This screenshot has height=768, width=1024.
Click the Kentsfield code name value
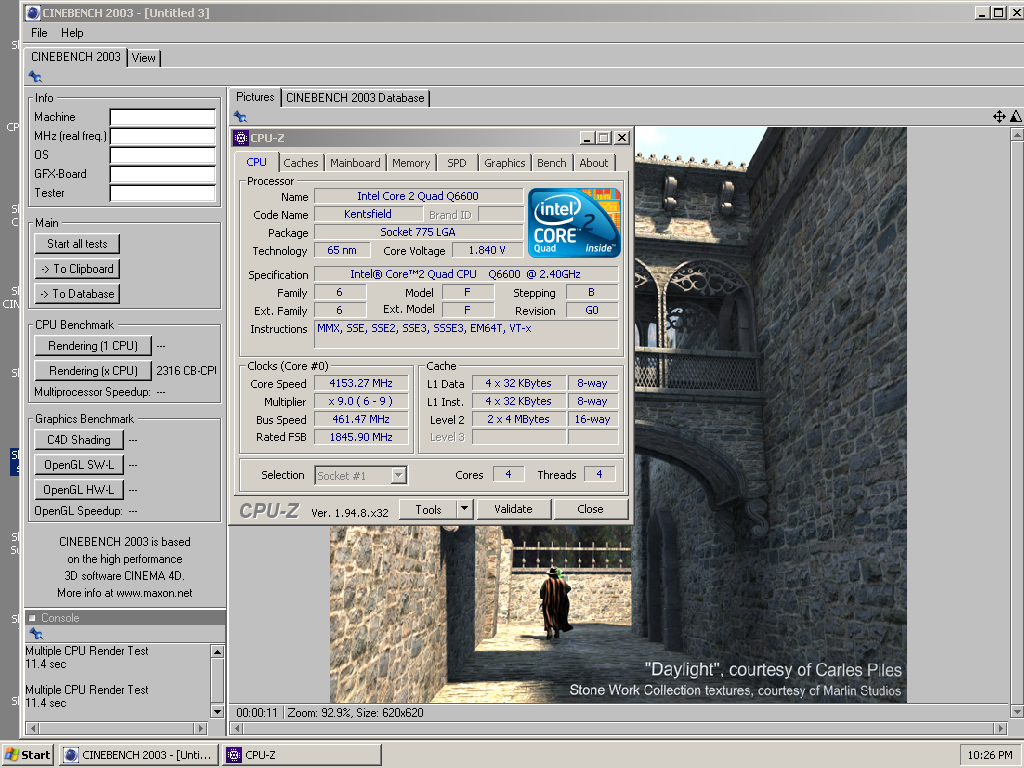[368, 214]
